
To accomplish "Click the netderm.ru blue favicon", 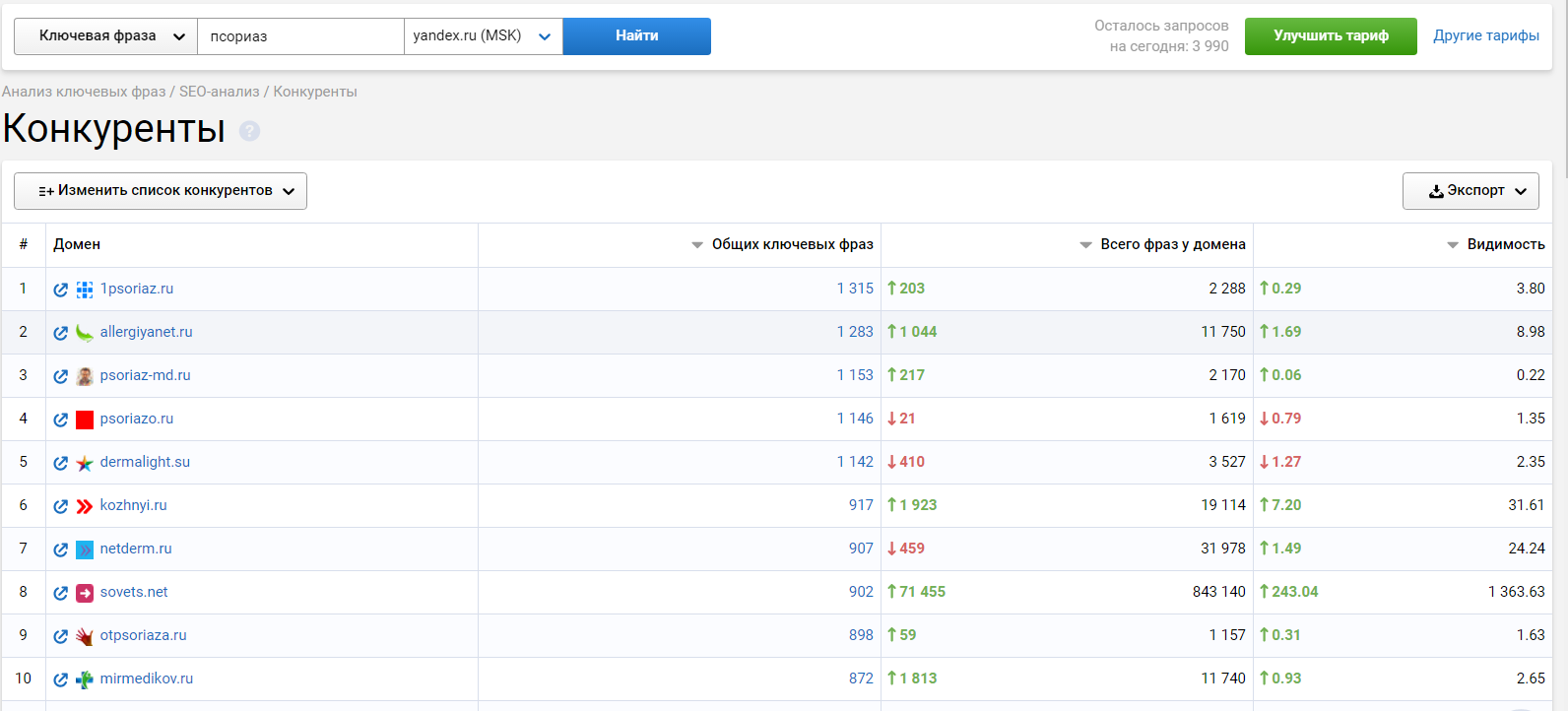I will (85, 549).
